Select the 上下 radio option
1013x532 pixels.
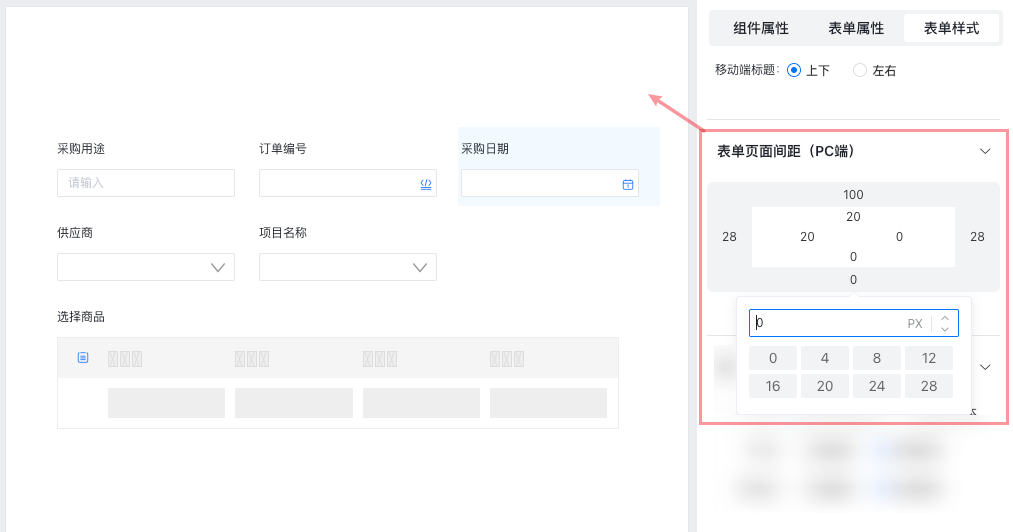(x=794, y=70)
